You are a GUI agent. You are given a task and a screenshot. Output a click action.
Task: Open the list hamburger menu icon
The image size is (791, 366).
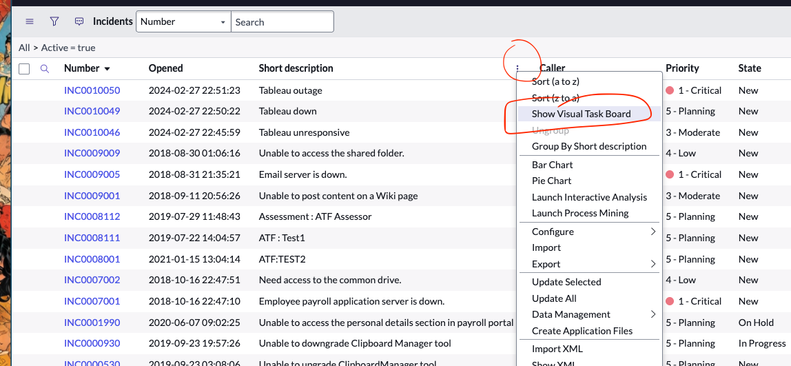(30, 22)
